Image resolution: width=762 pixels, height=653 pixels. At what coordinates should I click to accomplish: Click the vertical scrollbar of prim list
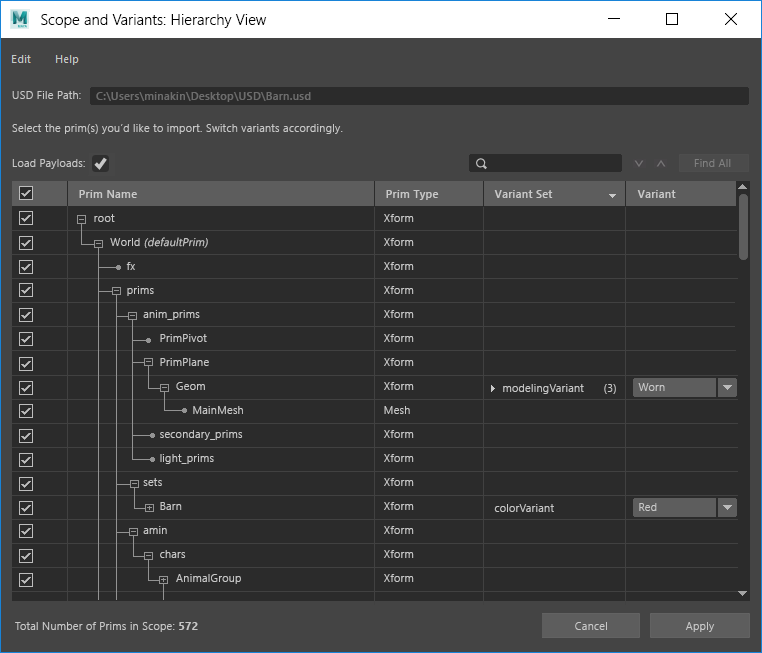pos(742,228)
